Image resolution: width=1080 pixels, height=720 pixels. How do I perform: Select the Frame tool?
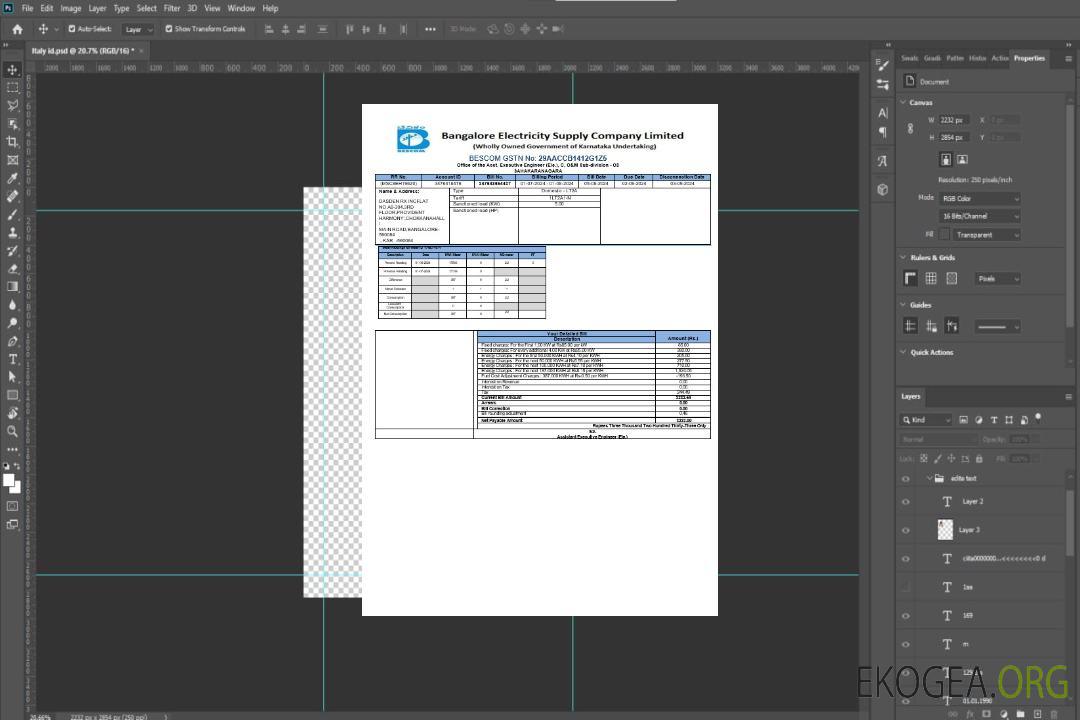coord(12,160)
